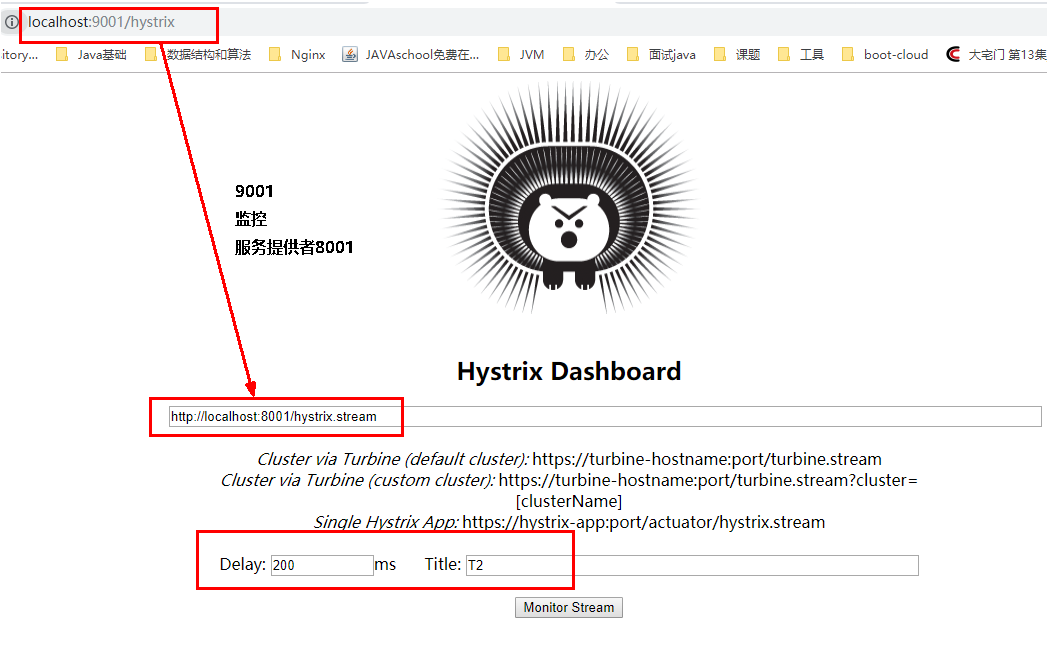This screenshot has height=648, width=1050.
Task: Open the 工具 bookmark folder
Action: point(801,54)
